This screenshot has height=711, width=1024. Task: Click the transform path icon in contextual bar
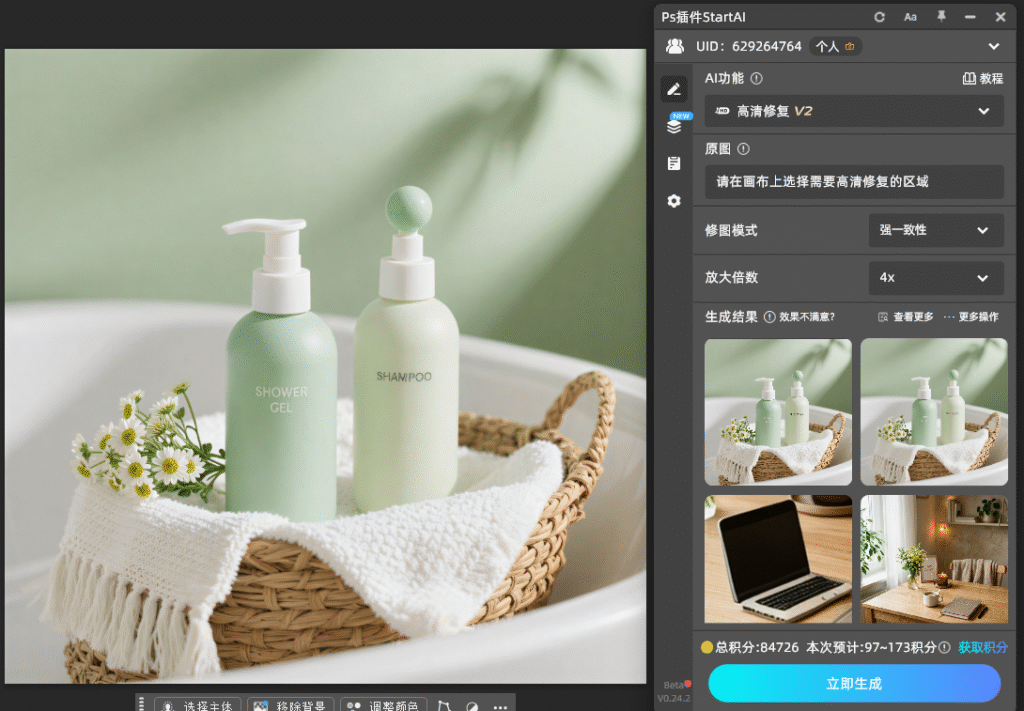[x=444, y=706]
